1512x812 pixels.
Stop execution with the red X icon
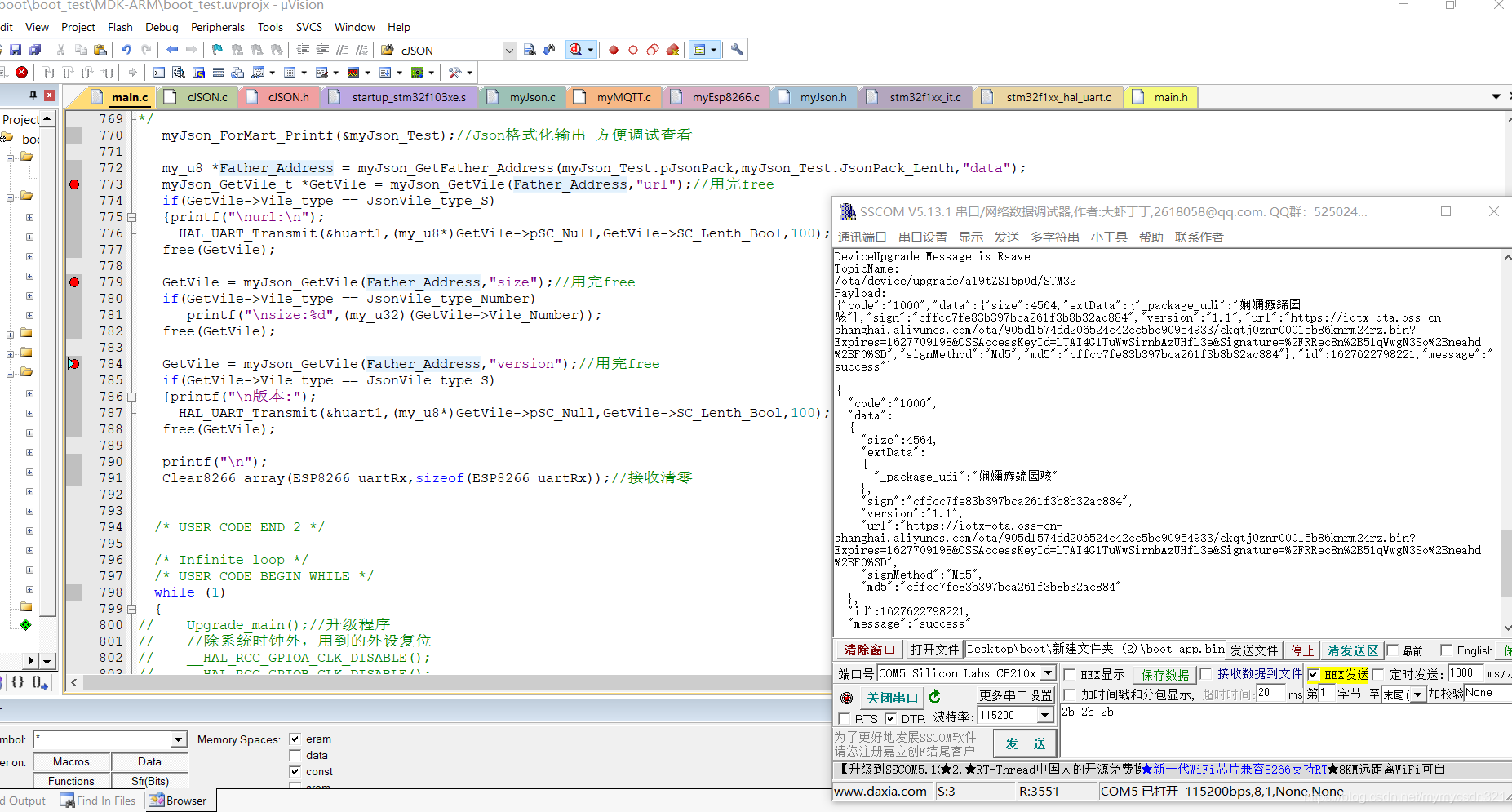point(22,73)
